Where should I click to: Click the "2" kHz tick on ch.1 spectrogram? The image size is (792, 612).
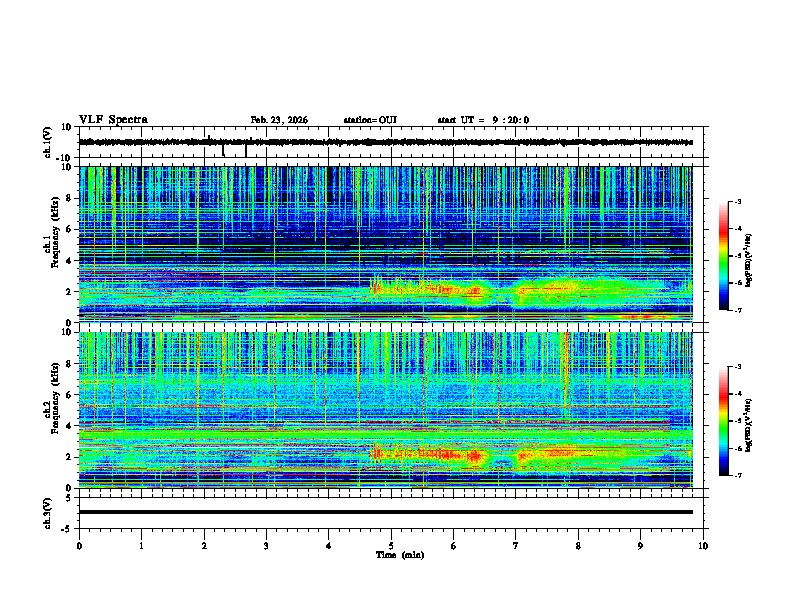[70, 291]
